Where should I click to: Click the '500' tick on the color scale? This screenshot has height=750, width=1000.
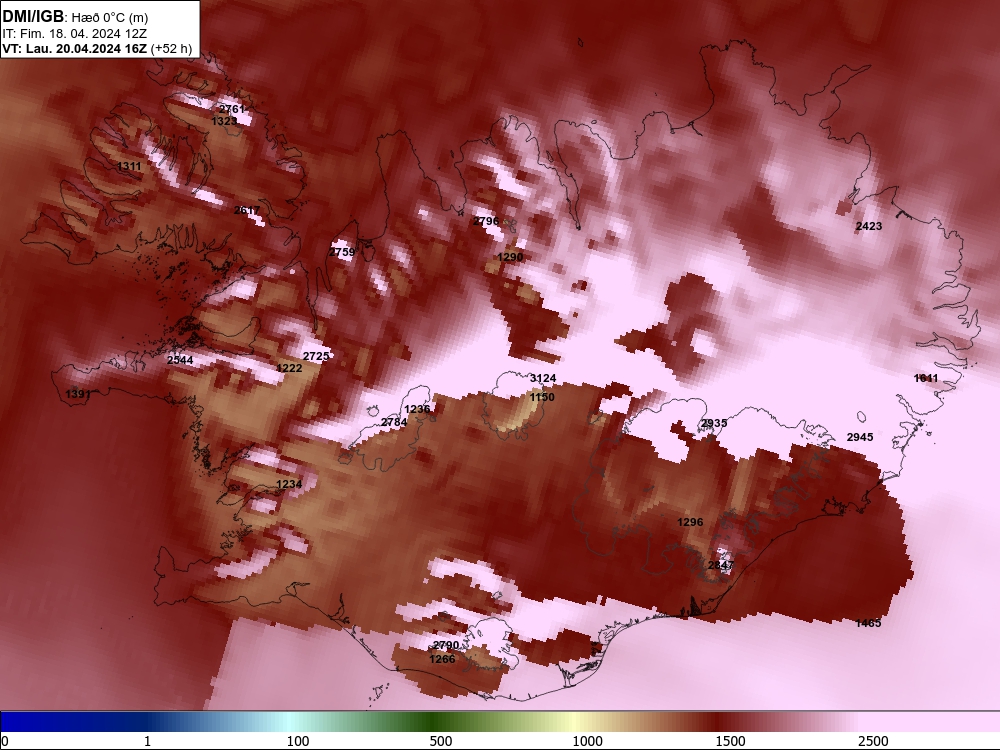tap(441, 741)
